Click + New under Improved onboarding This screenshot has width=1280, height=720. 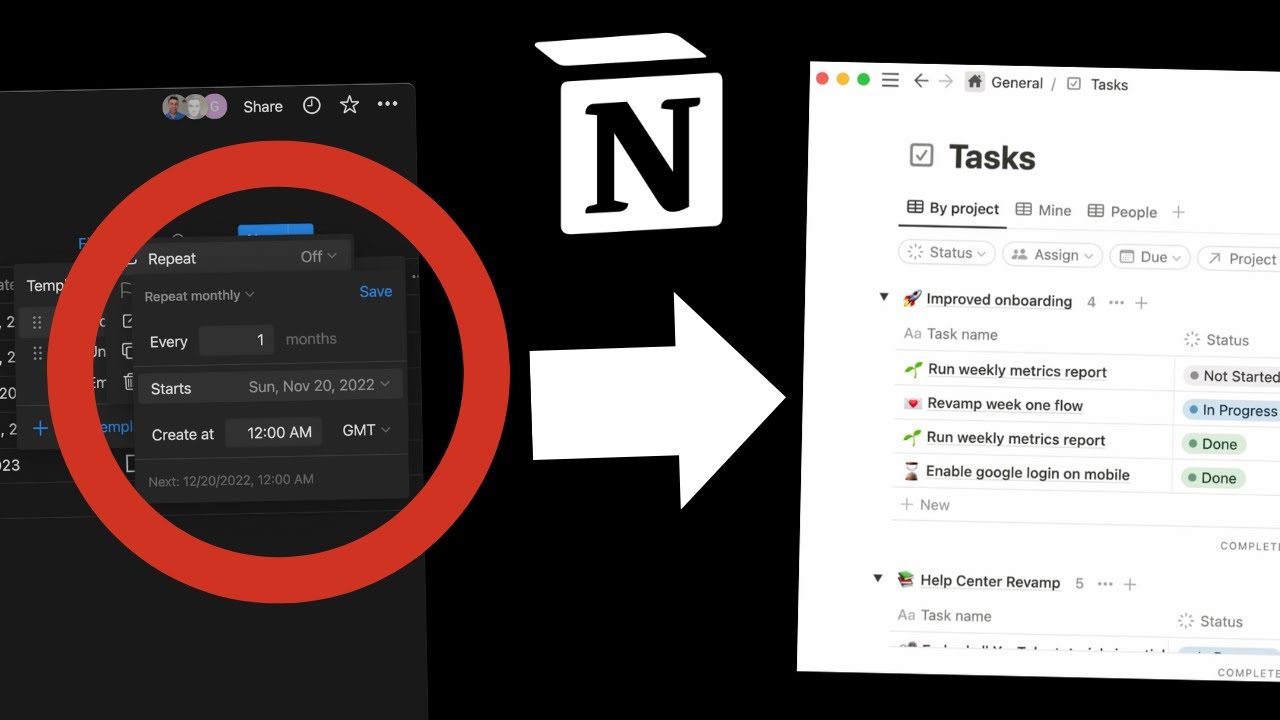pyautogui.click(x=925, y=505)
